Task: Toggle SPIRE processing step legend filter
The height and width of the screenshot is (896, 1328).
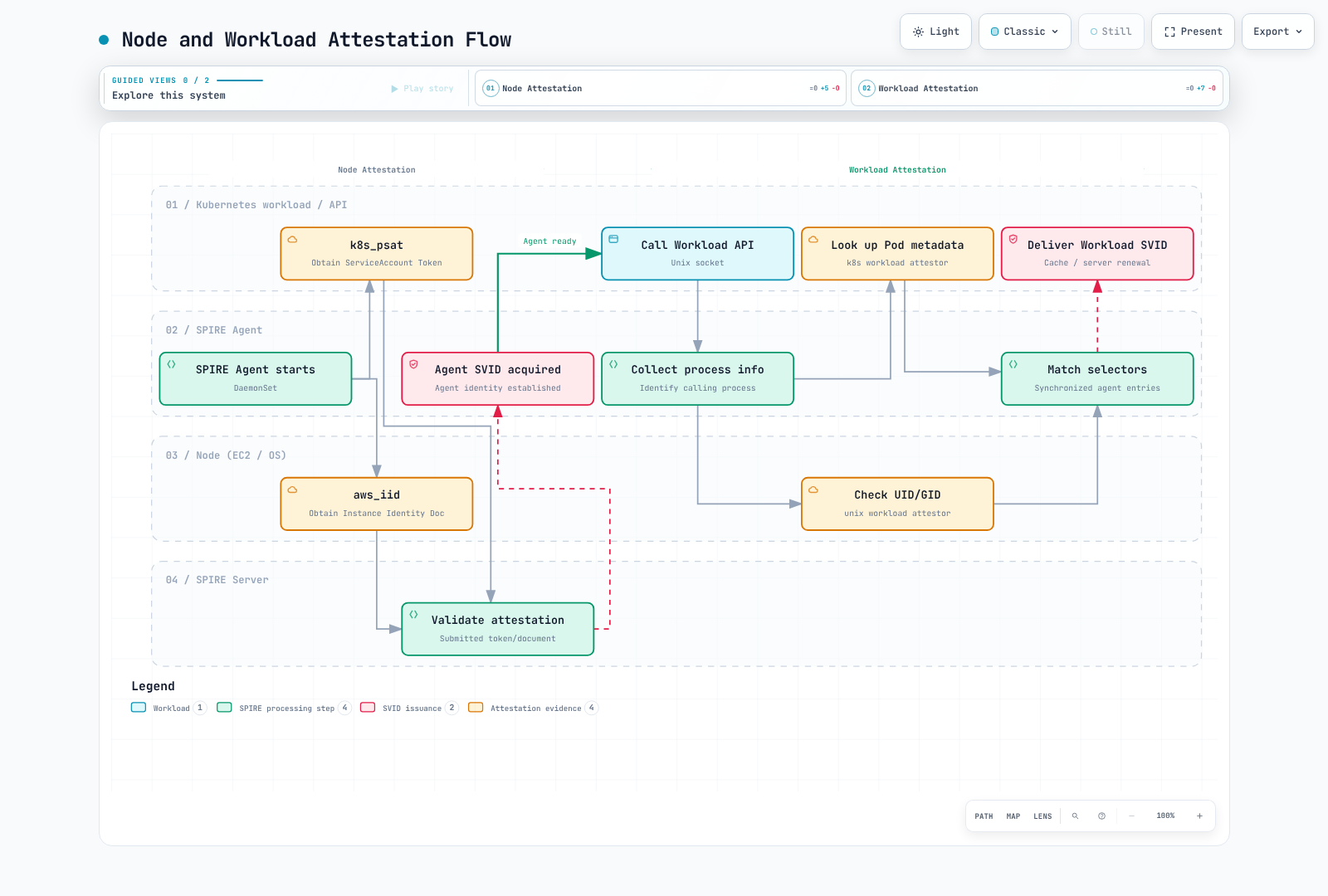Action: tap(284, 708)
